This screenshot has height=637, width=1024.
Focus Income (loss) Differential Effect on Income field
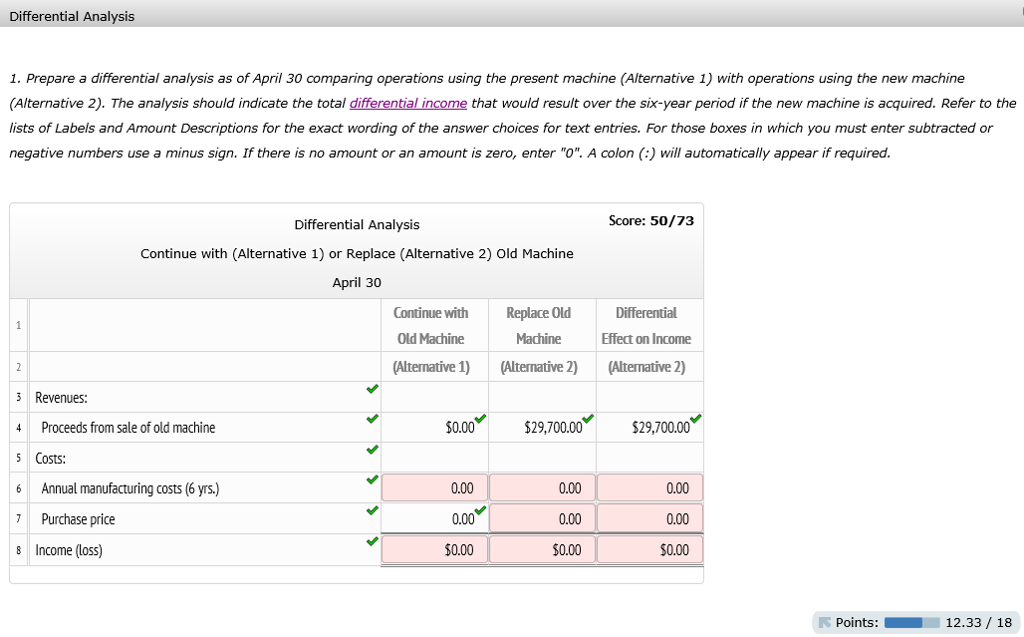650,550
